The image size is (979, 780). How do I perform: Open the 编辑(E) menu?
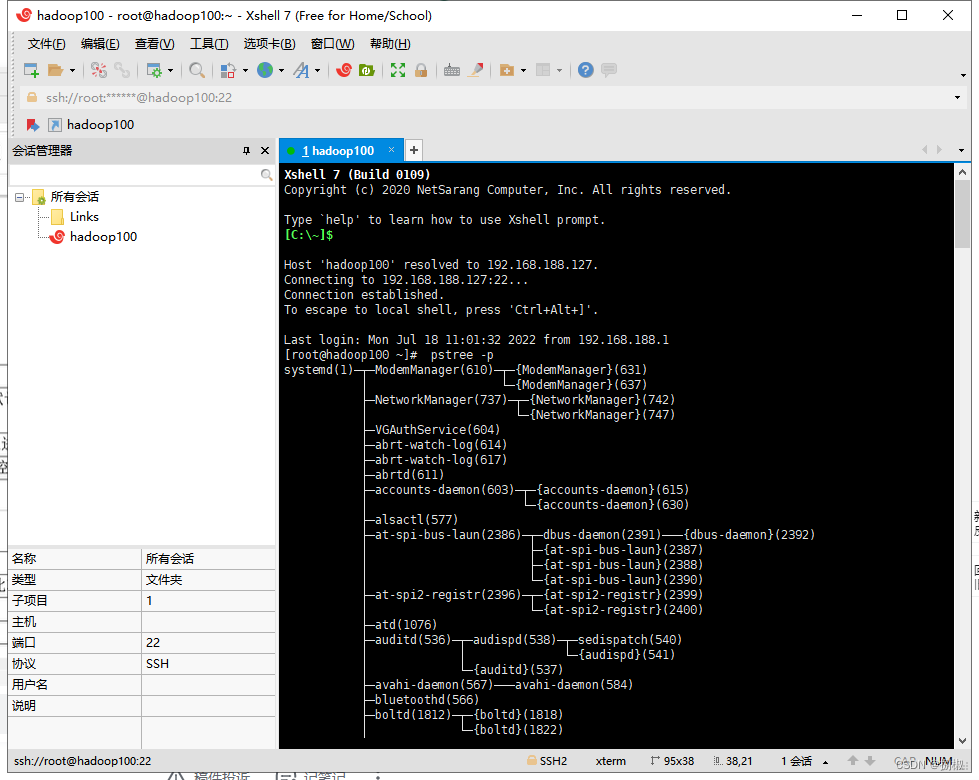tap(100, 44)
